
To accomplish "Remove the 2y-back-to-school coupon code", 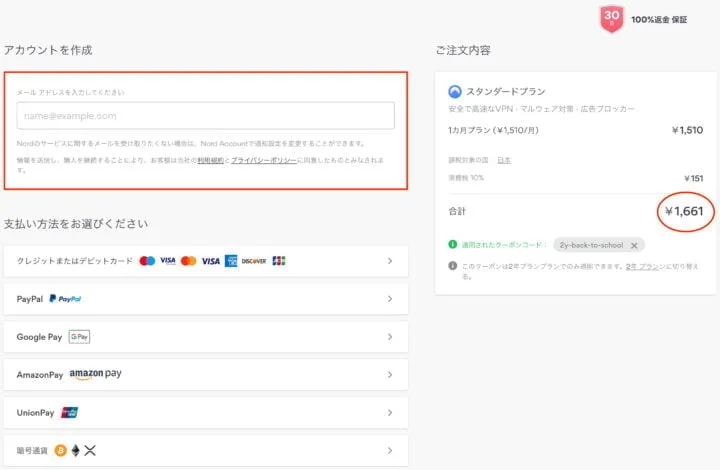I will (x=633, y=245).
